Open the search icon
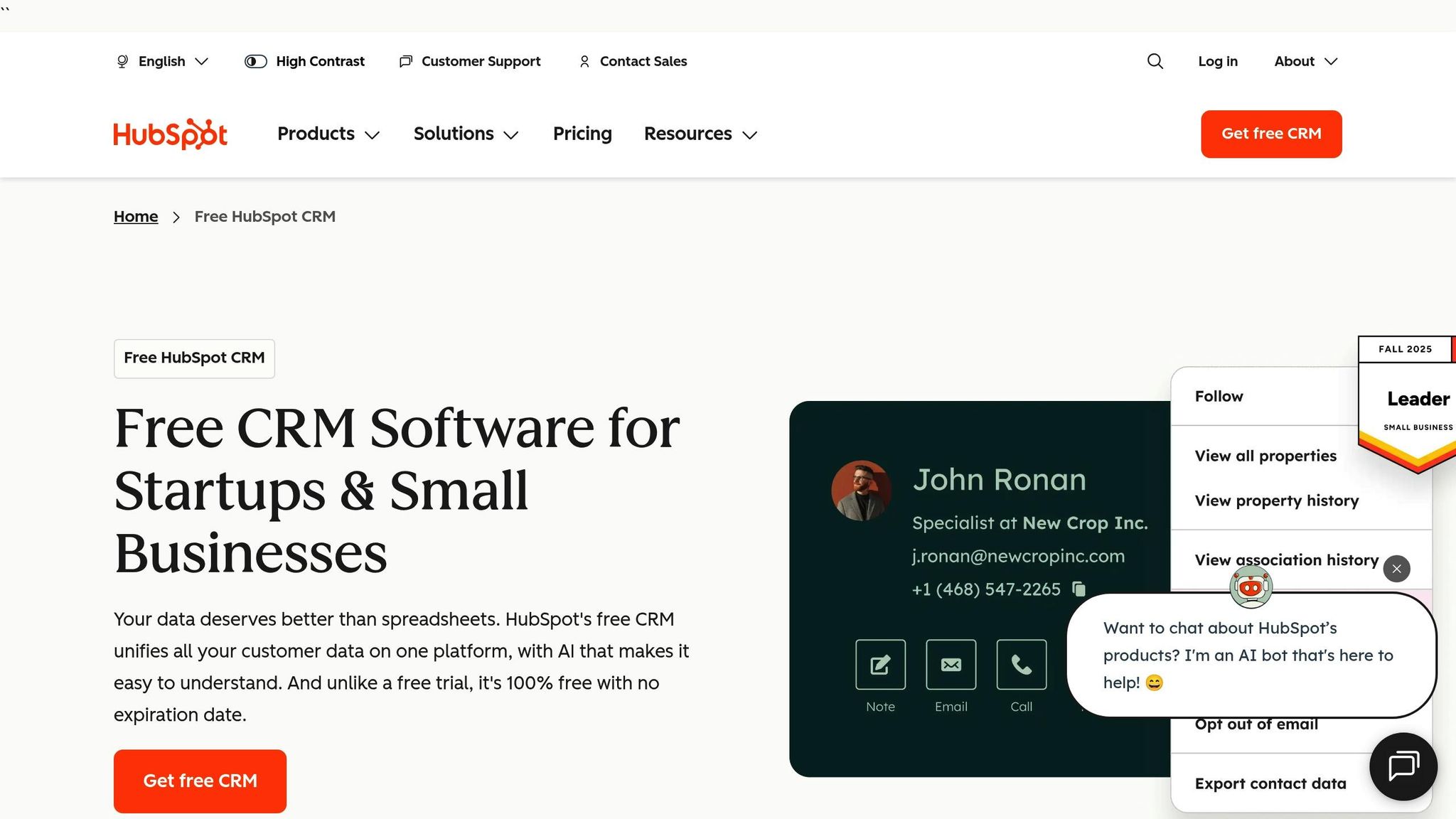This screenshot has height=819, width=1456. (x=1155, y=61)
